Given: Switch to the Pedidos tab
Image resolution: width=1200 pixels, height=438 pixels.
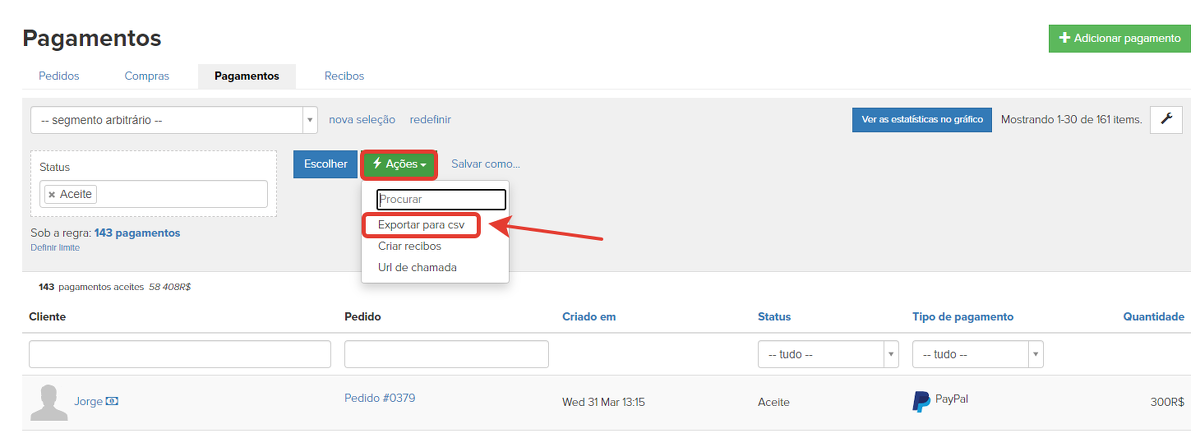Looking at the screenshot, I should click(x=59, y=76).
